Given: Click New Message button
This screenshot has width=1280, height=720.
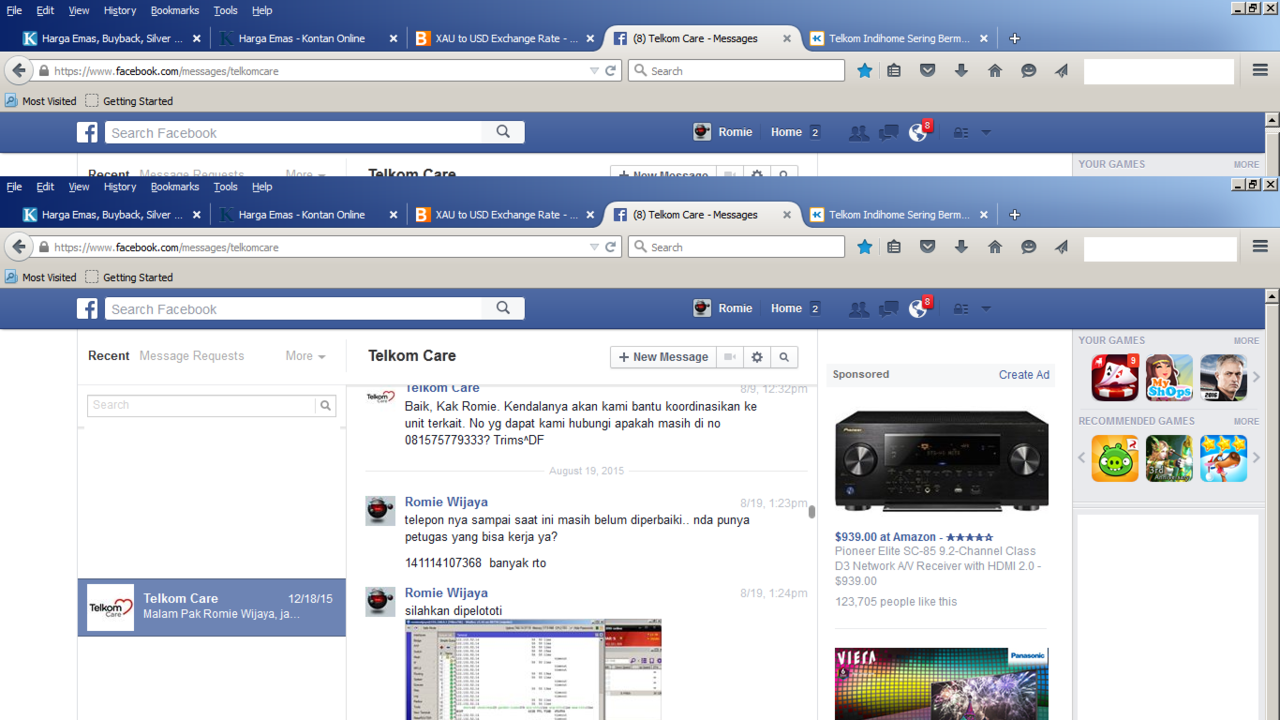Looking at the screenshot, I should (x=664, y=357).
